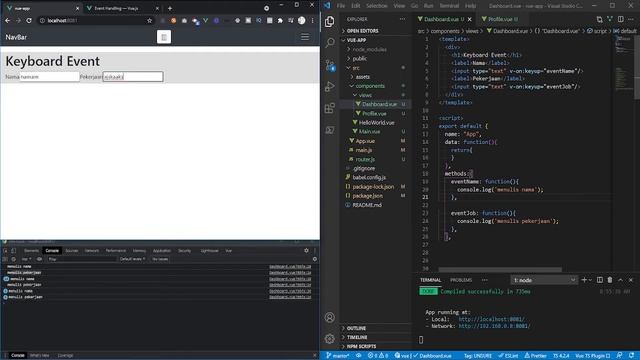Open console settings gear in DevTools
640x360 pixels.
click(315, 259)
